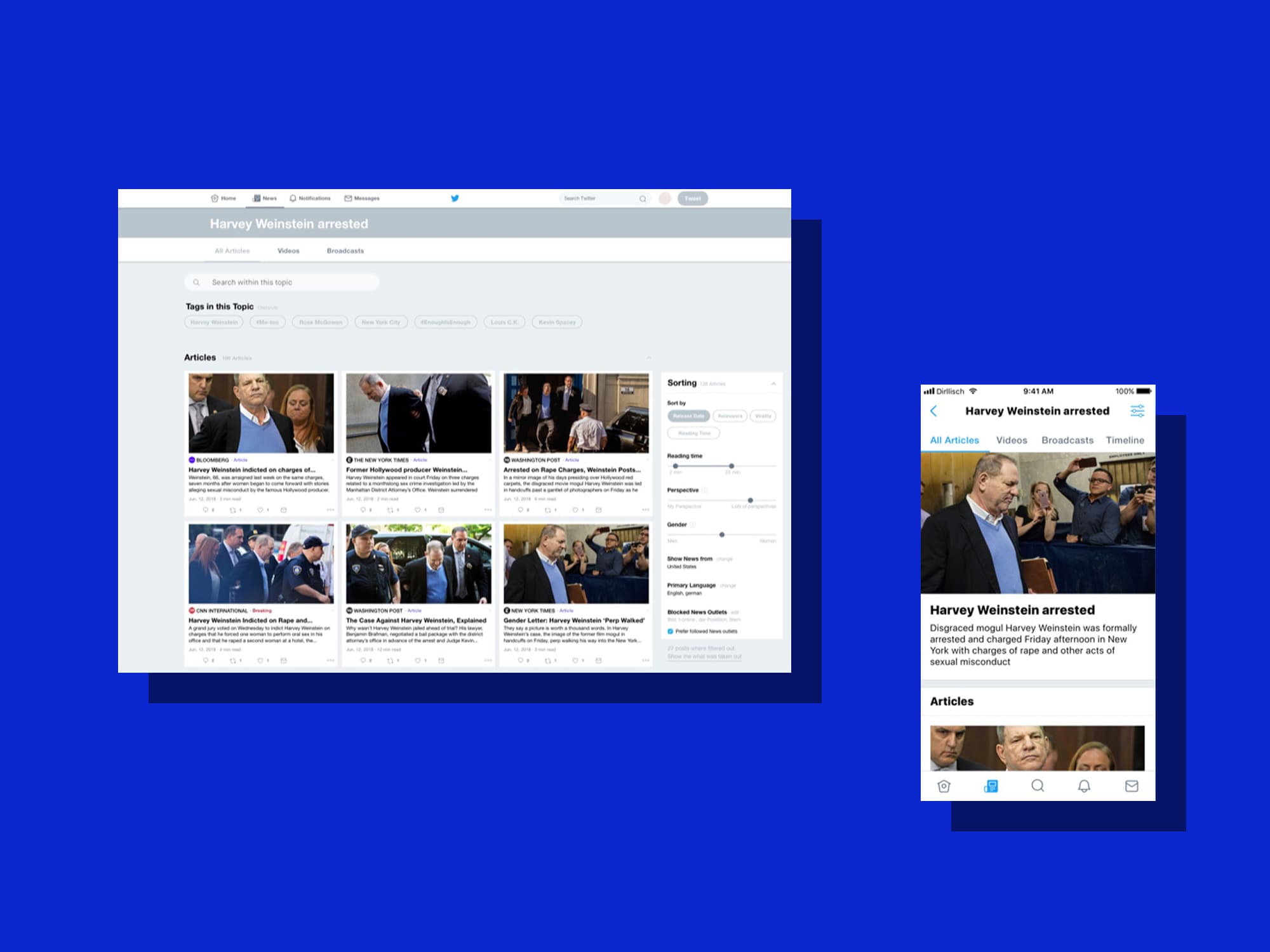Reply to the Bloomberg article card
This screenshot has width=1270, height=952.
point(205,510)
